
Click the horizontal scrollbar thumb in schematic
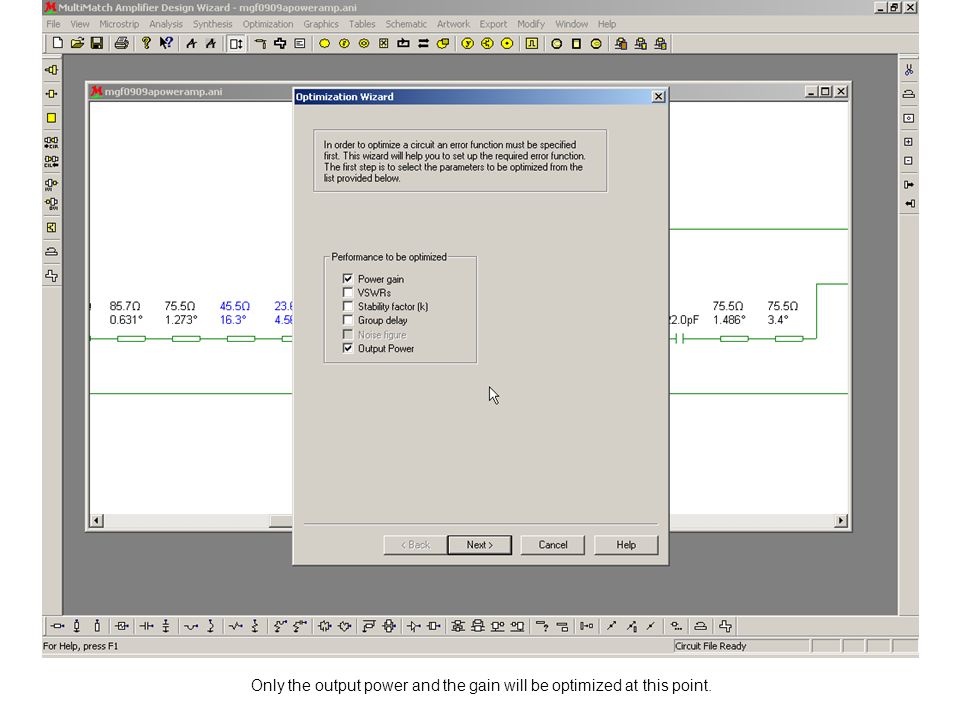pyautogui.click(x=281, y=520)
